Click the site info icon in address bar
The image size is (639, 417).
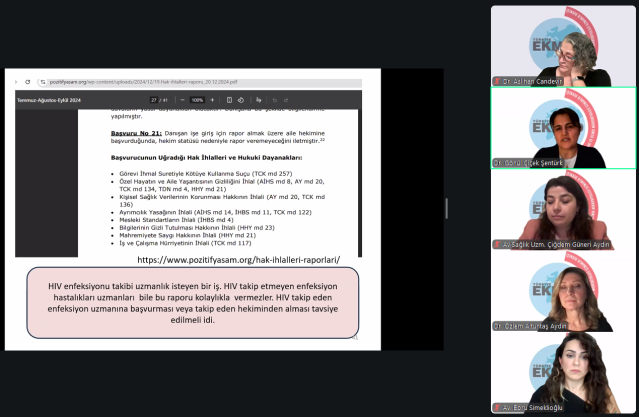(42, 82)
